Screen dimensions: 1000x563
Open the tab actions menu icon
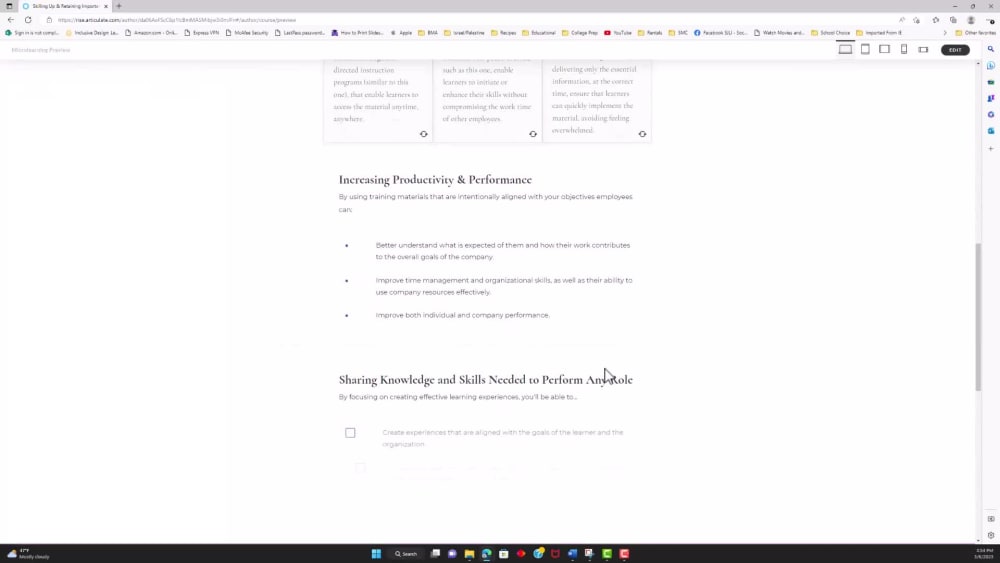[9, 6]
